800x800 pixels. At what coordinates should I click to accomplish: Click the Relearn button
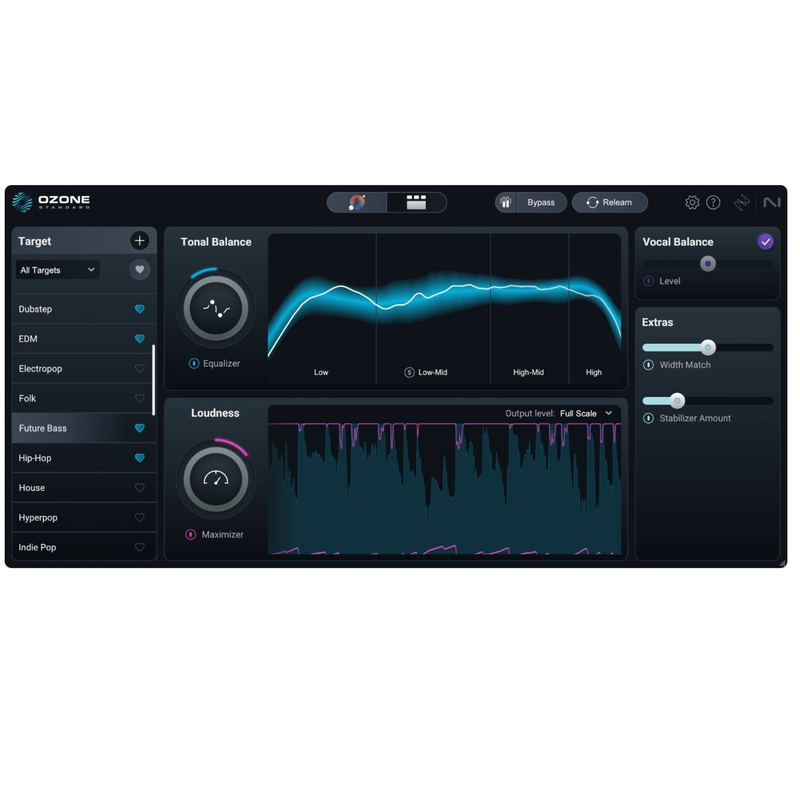[609, 202]
